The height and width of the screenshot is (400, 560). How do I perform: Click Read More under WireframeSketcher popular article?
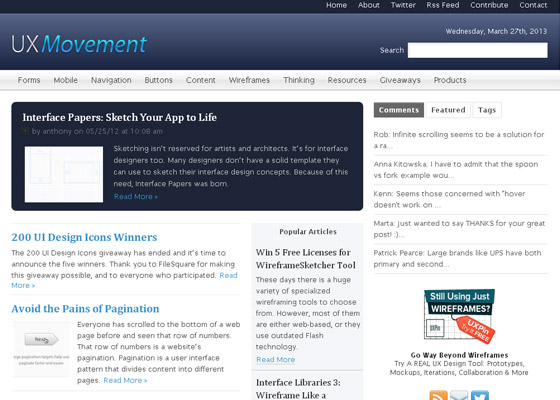tap(275, 359)
